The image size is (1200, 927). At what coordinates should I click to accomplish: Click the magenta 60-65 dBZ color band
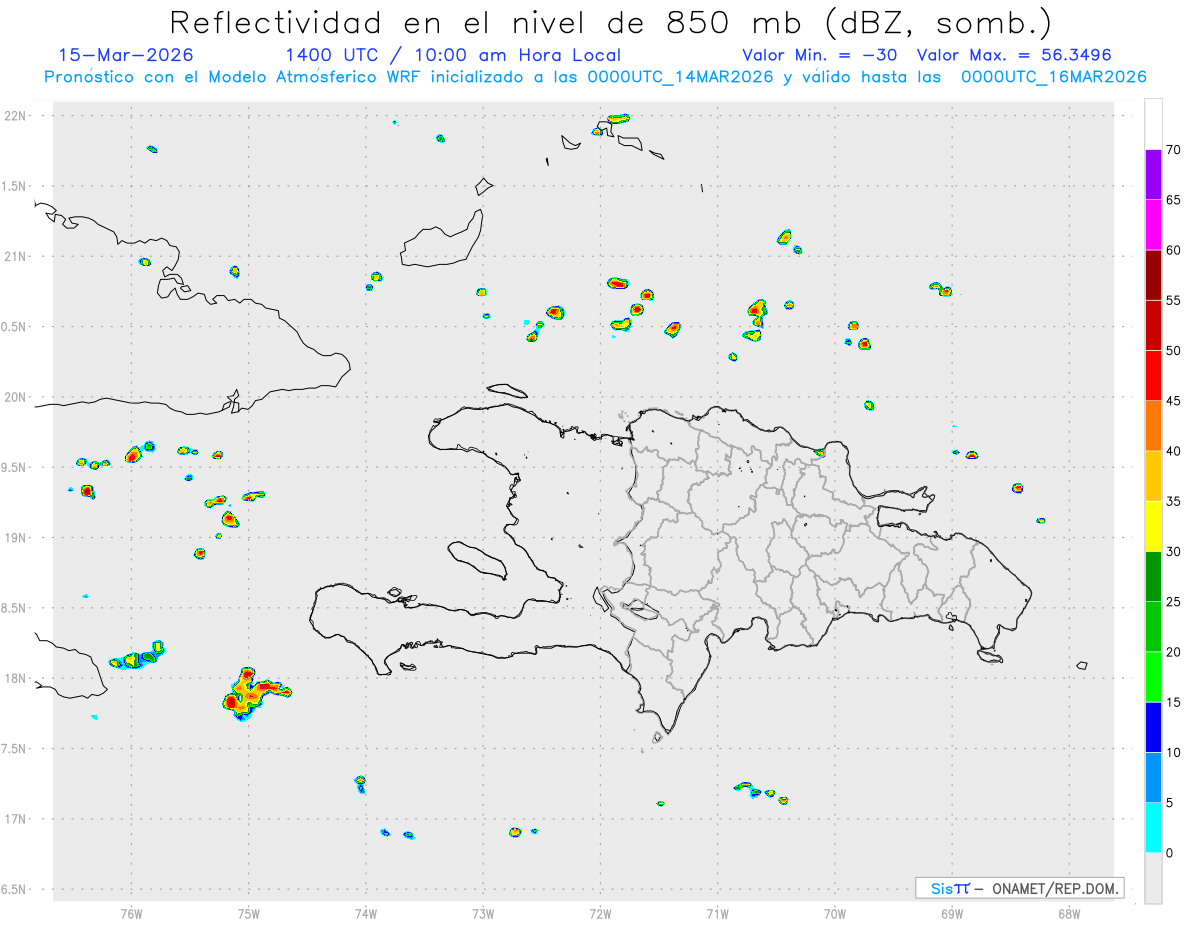pos(1153,225)
